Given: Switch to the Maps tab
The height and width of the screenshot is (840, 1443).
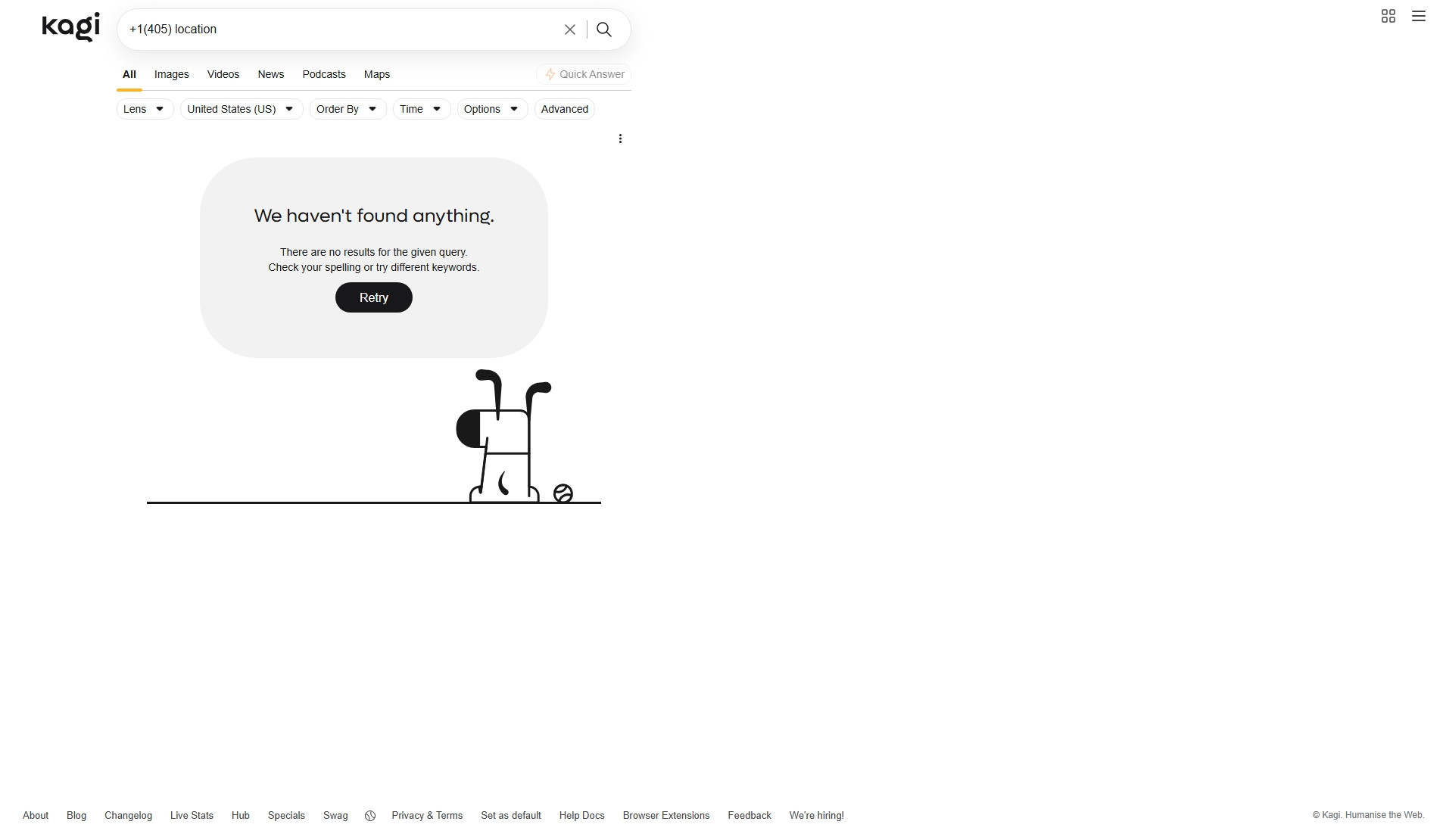Looking at the screenshot, I should pyautogui.click(x=377, y=74).
